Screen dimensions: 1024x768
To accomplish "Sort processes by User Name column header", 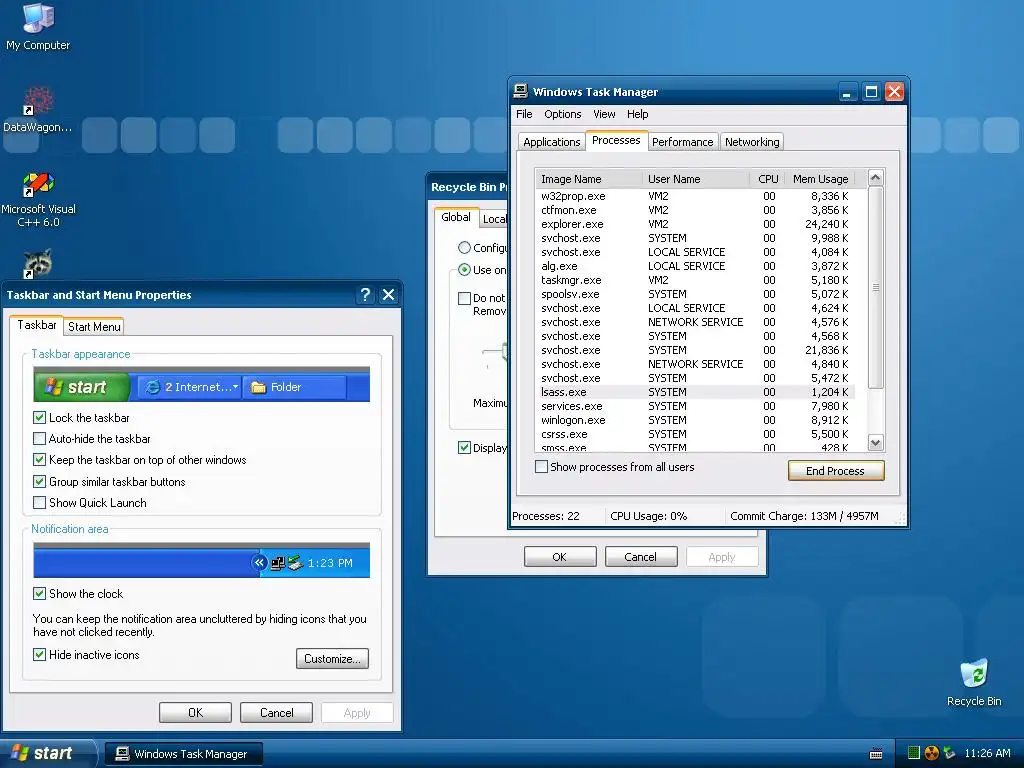I will click(x=696, y=179).
